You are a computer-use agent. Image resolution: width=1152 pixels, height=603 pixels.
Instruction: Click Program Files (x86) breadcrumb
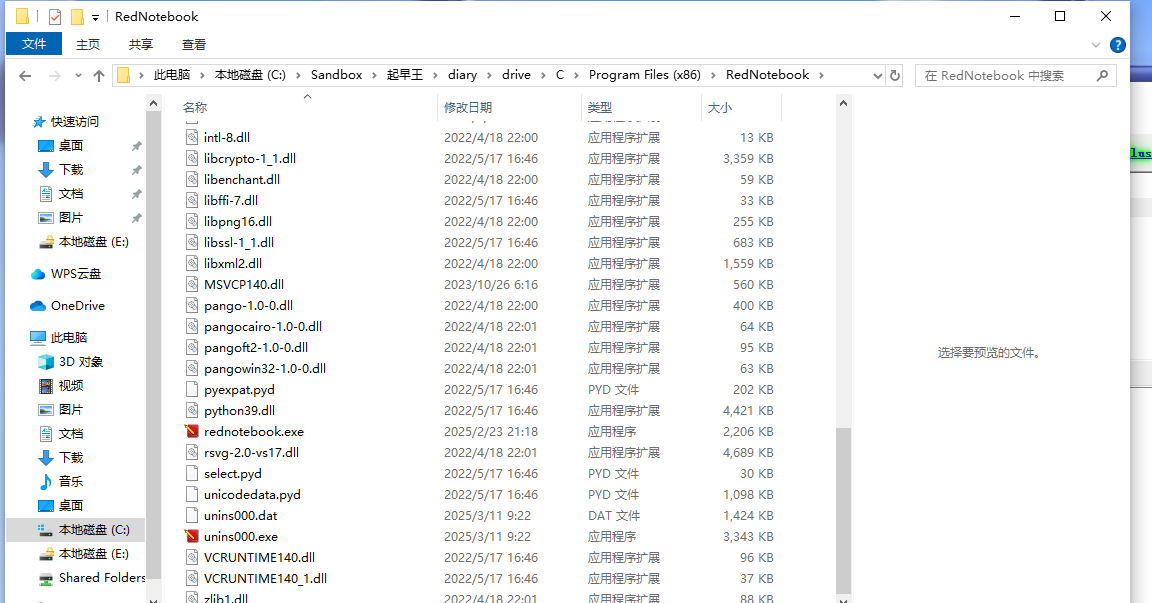click(x=644, y=75)
